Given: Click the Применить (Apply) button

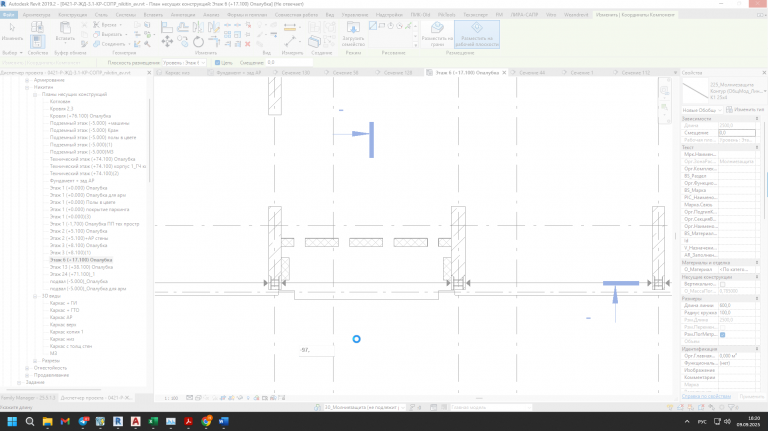Looking at the screenshot, I should coord(751,396).
